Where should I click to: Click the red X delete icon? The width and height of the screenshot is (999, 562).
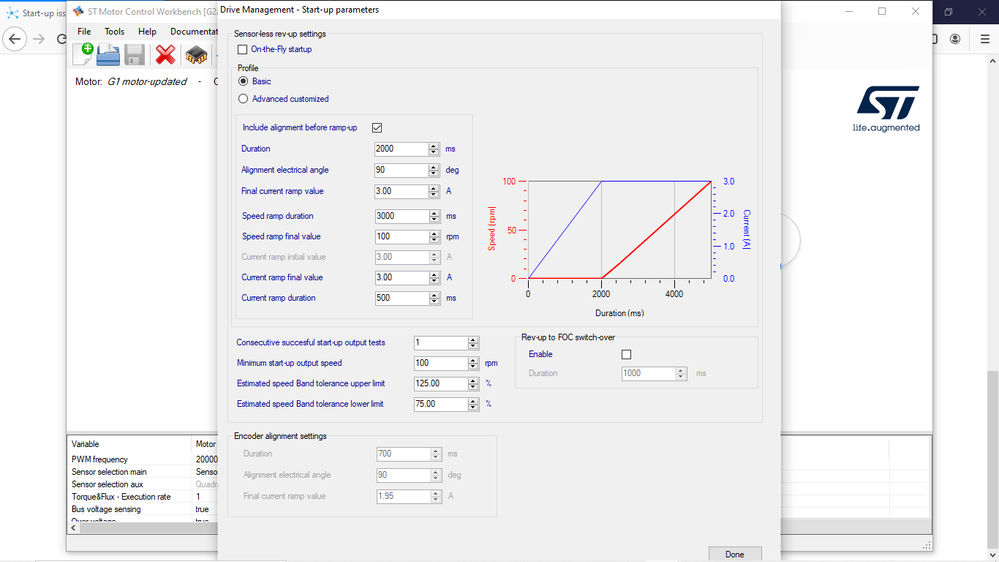coord(166,55)
